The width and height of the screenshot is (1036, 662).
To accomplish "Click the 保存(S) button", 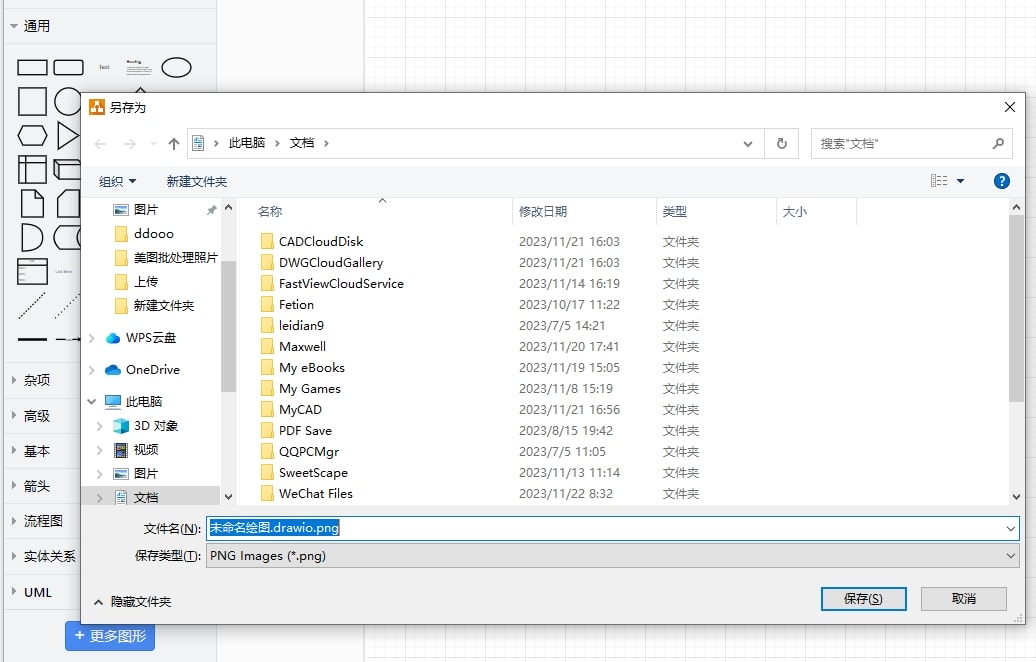I will tap(862, 598).
